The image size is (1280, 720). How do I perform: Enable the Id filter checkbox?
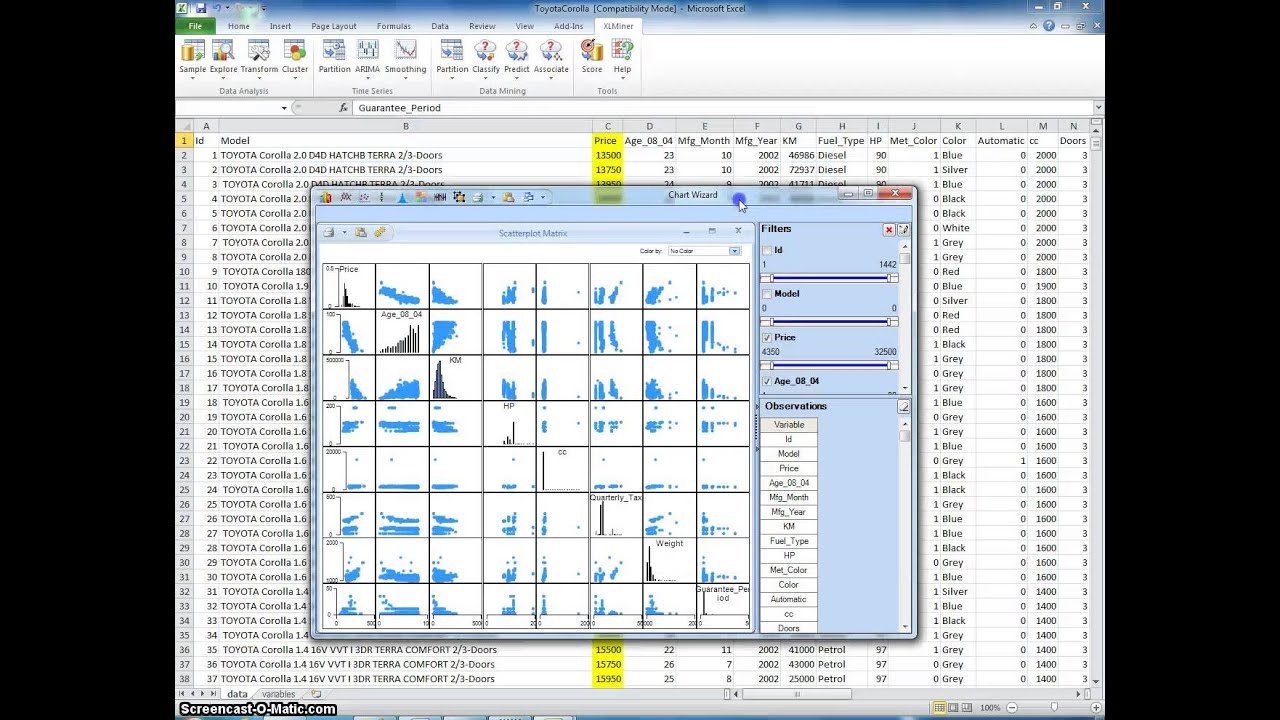click(767, 250)
